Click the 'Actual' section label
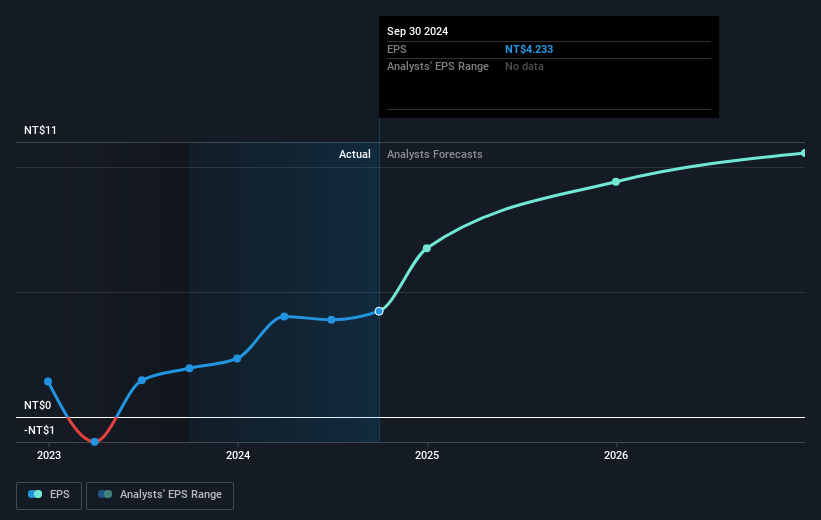This screenshot has height=520, width=821. (354, 154)
